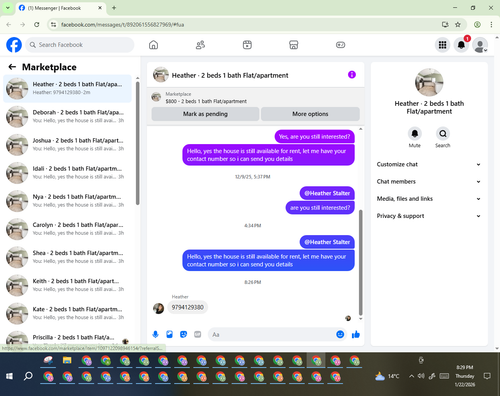Click the Search Facebook field
This screenshot has height=396, width=500.
80,45
